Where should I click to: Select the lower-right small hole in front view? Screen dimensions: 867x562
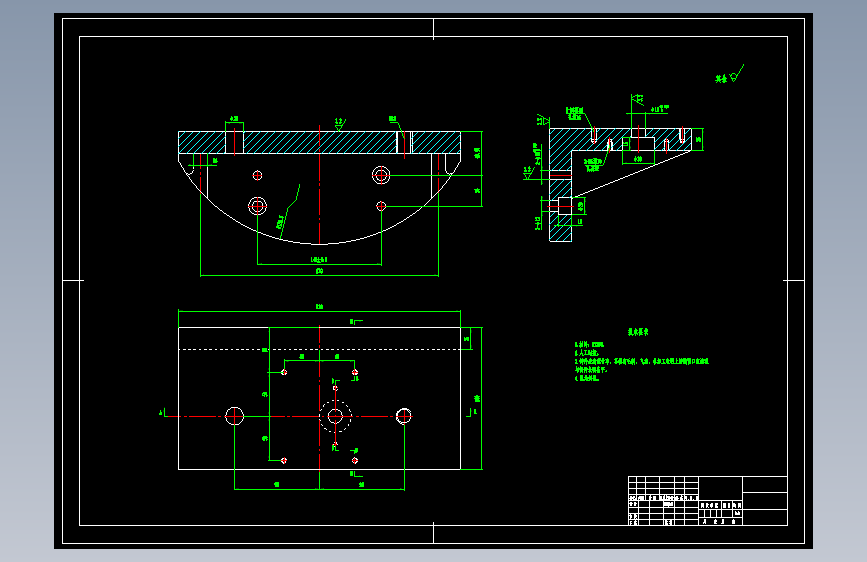tap(381, 206)
